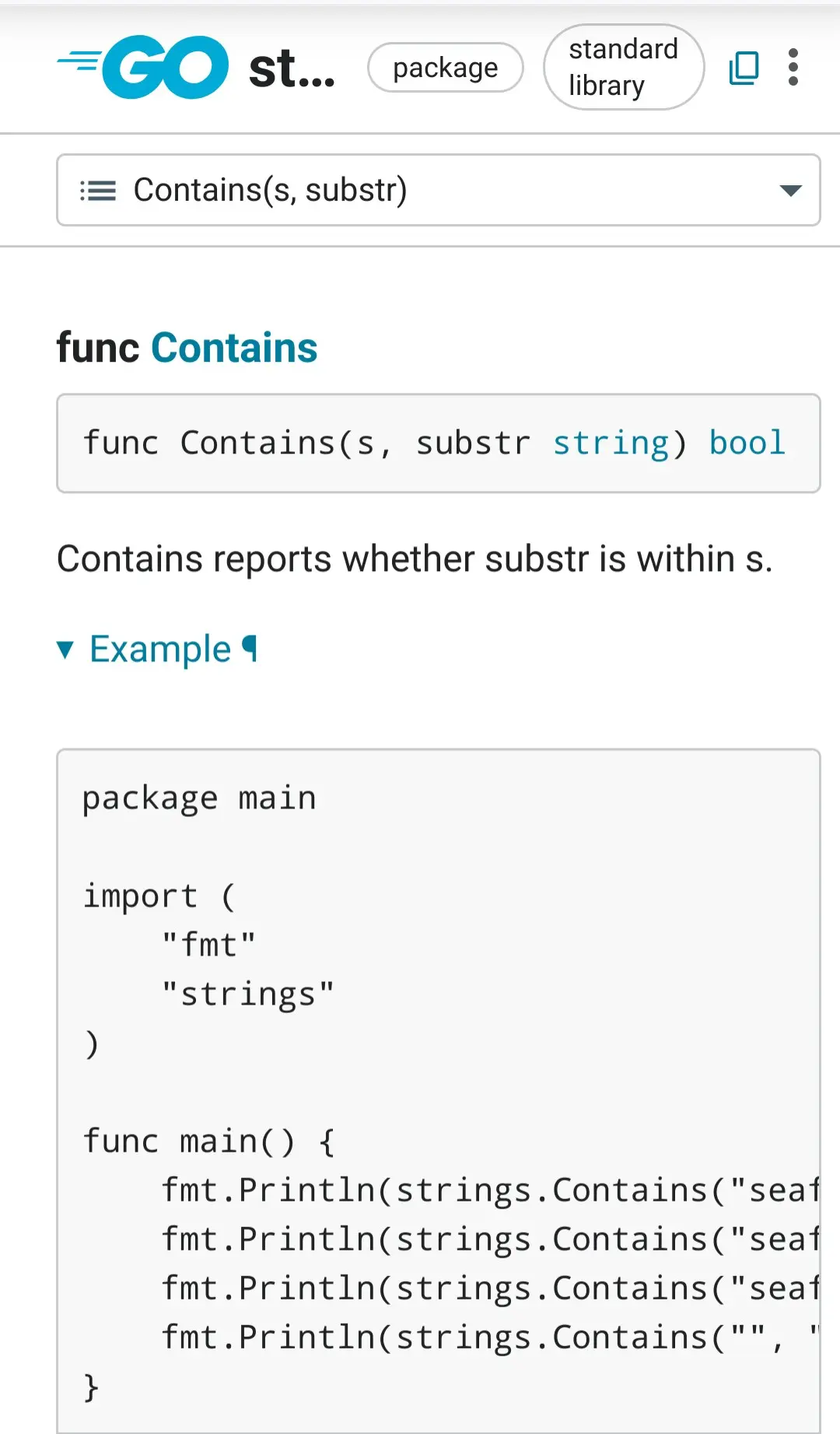Click the outline list icon beside Contains(s, substr)
This screenshot has width=840, height=1434.
pos(98,191)
